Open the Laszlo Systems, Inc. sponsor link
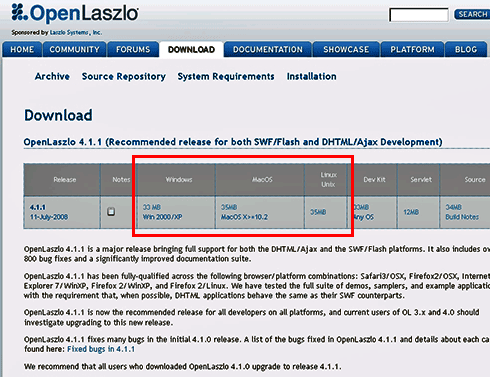Screen dimensions: 490x377 click(x=76, y=33)
